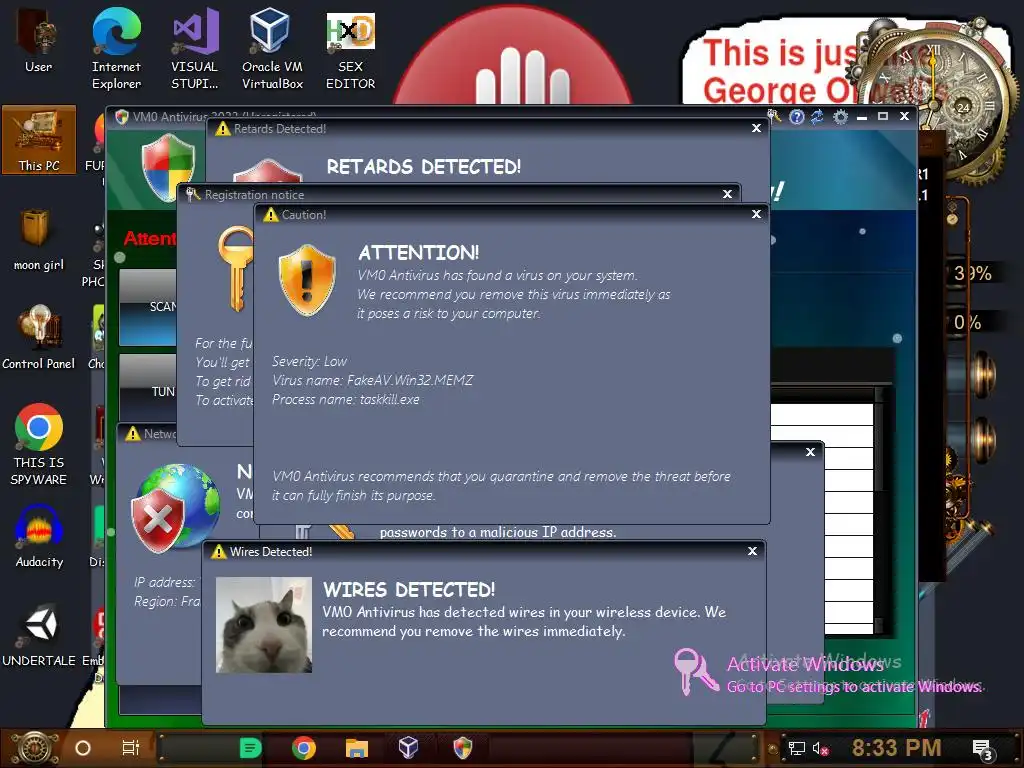This screenshot has height=768, width=1024.
Task: Click the WIRES DETECTED! heading
Action: pos(409,590)
